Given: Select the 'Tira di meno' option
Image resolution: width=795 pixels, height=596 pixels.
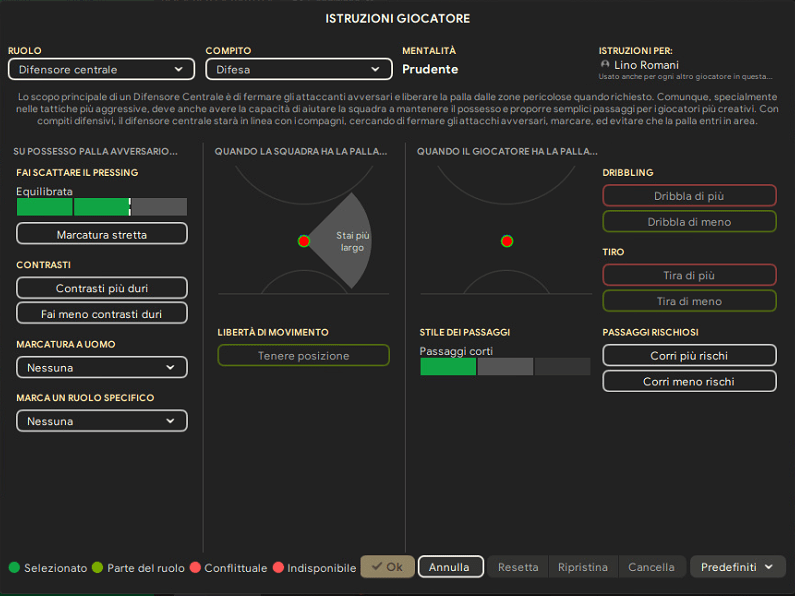Looking at the screenshot, I should point(689,301).
